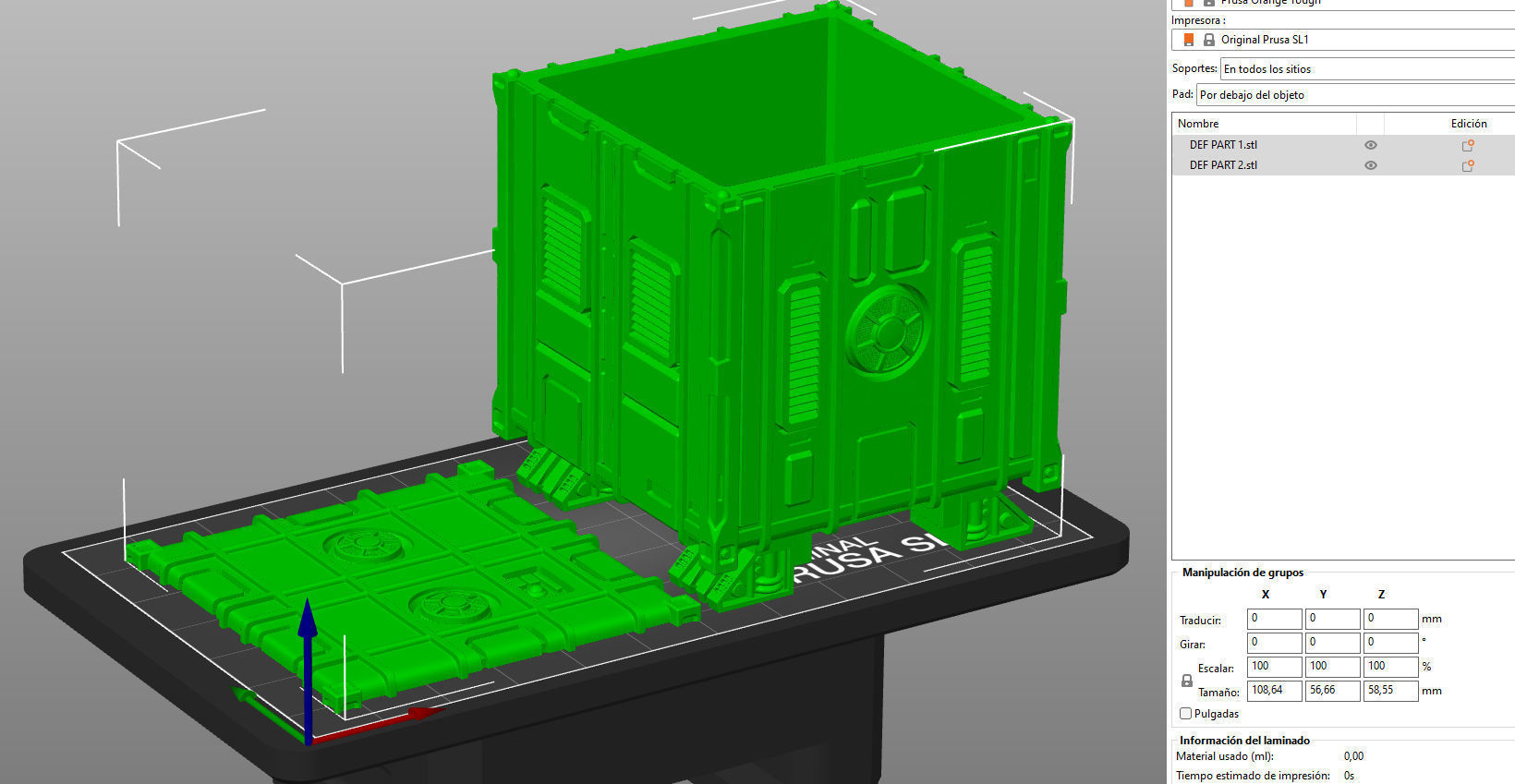Click the Girar Z input field
The image size is (1515, 784).
(1390, 643)
